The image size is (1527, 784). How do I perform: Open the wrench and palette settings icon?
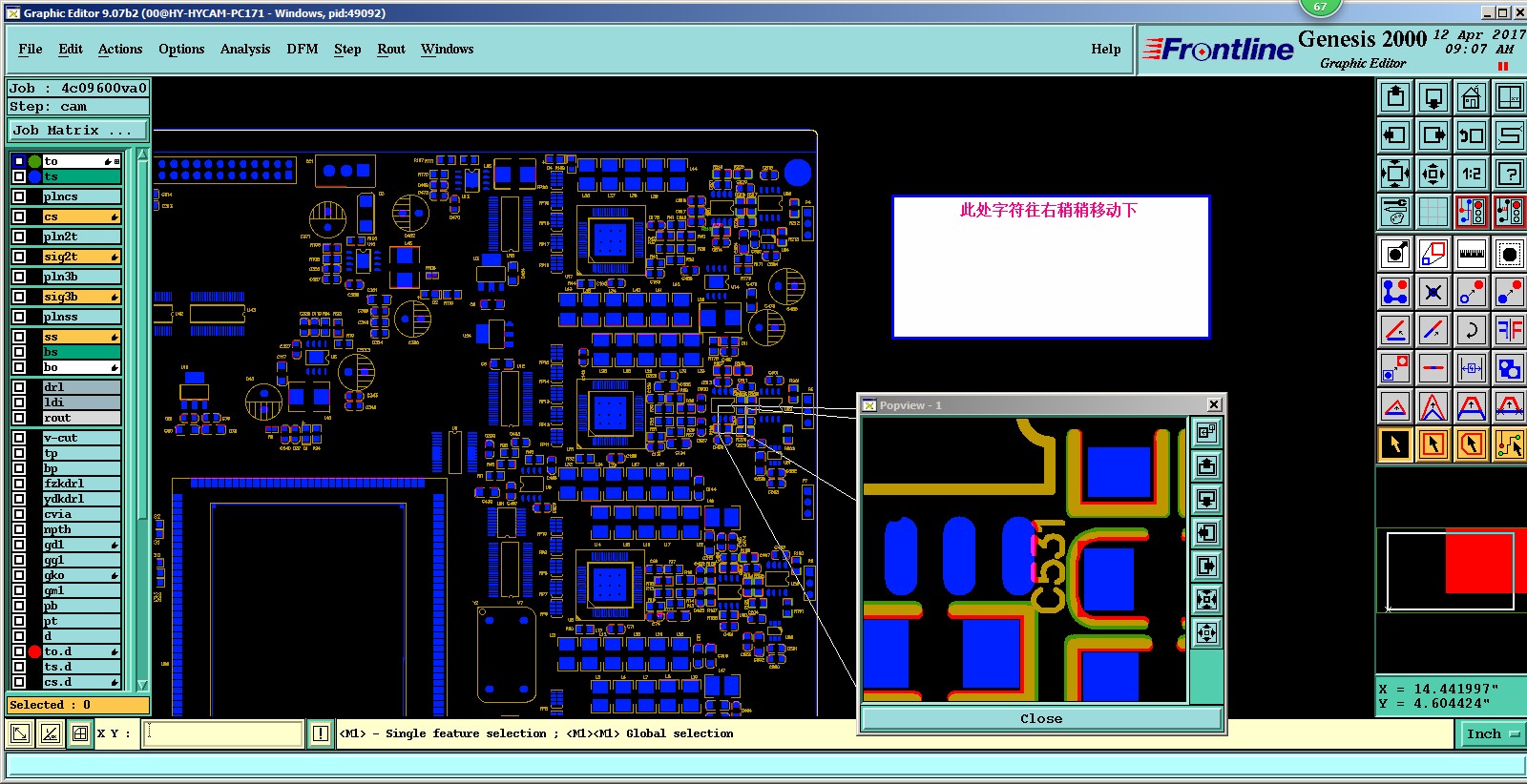[x=1395, y=212]
